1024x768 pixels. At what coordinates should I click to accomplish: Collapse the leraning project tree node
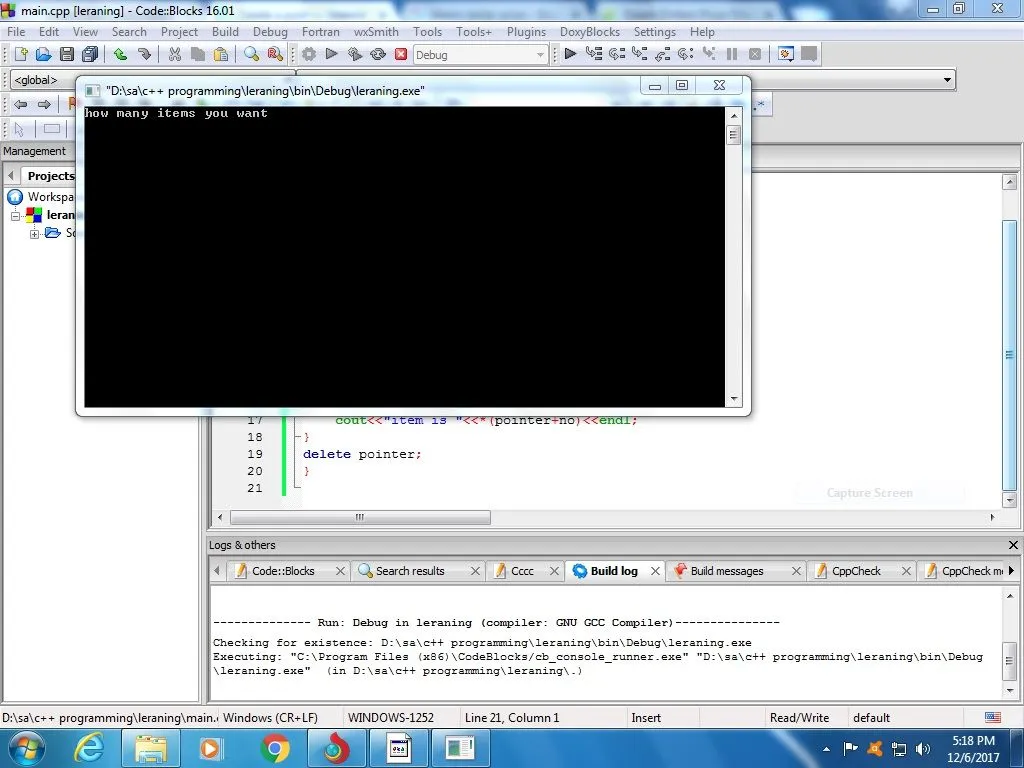coord(15,215)
